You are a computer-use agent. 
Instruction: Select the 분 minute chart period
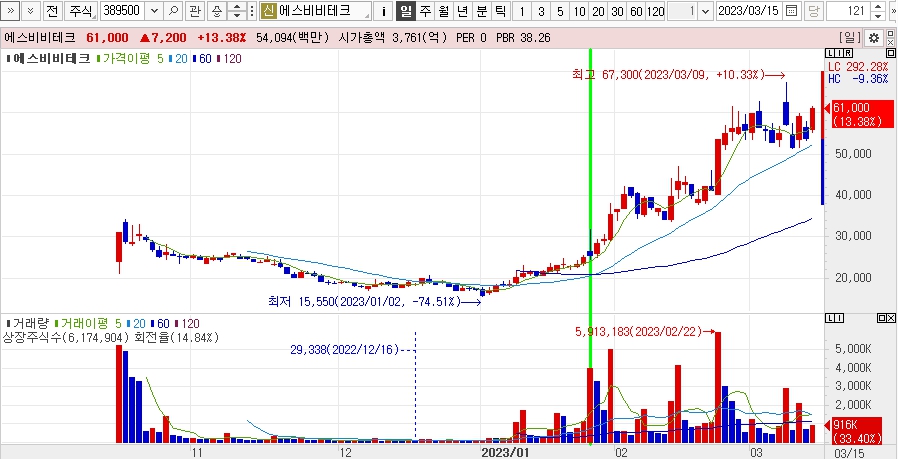(x=481, y=10)
